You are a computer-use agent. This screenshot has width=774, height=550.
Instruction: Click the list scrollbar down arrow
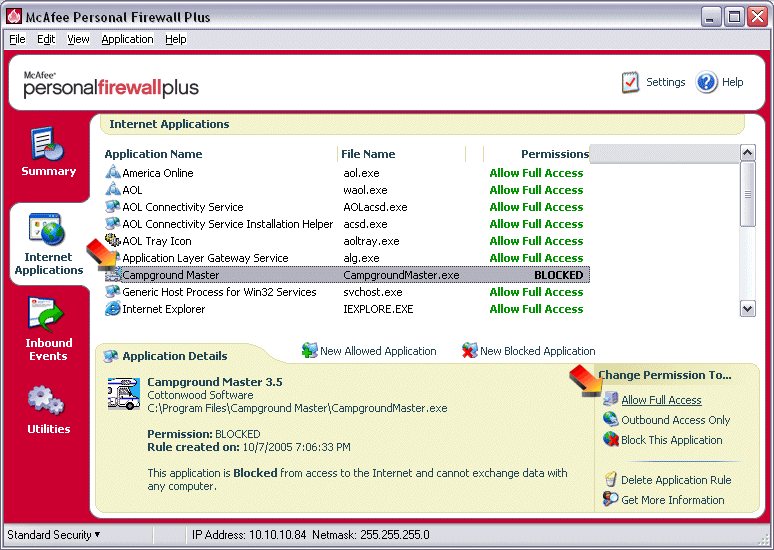point(747,309)
